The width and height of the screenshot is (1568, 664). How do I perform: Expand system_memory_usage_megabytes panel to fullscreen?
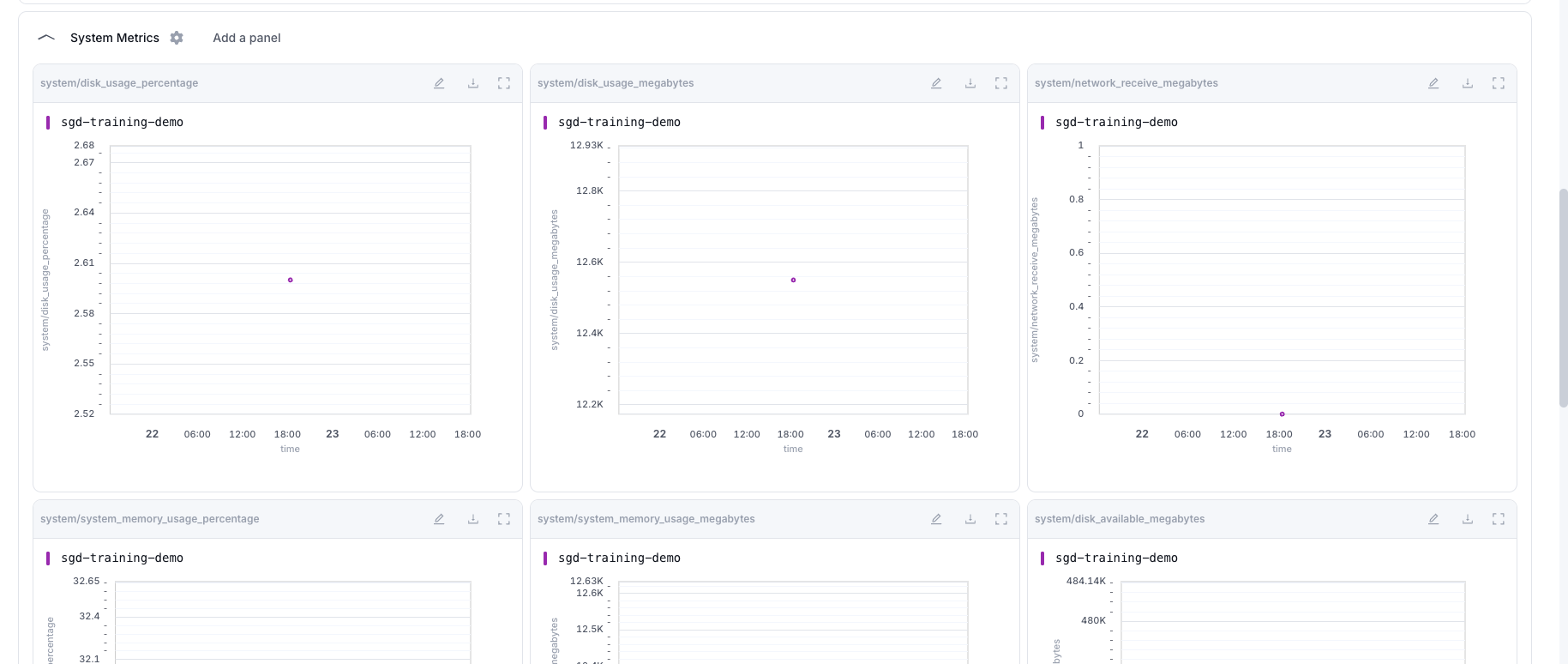pos(1001,519)
